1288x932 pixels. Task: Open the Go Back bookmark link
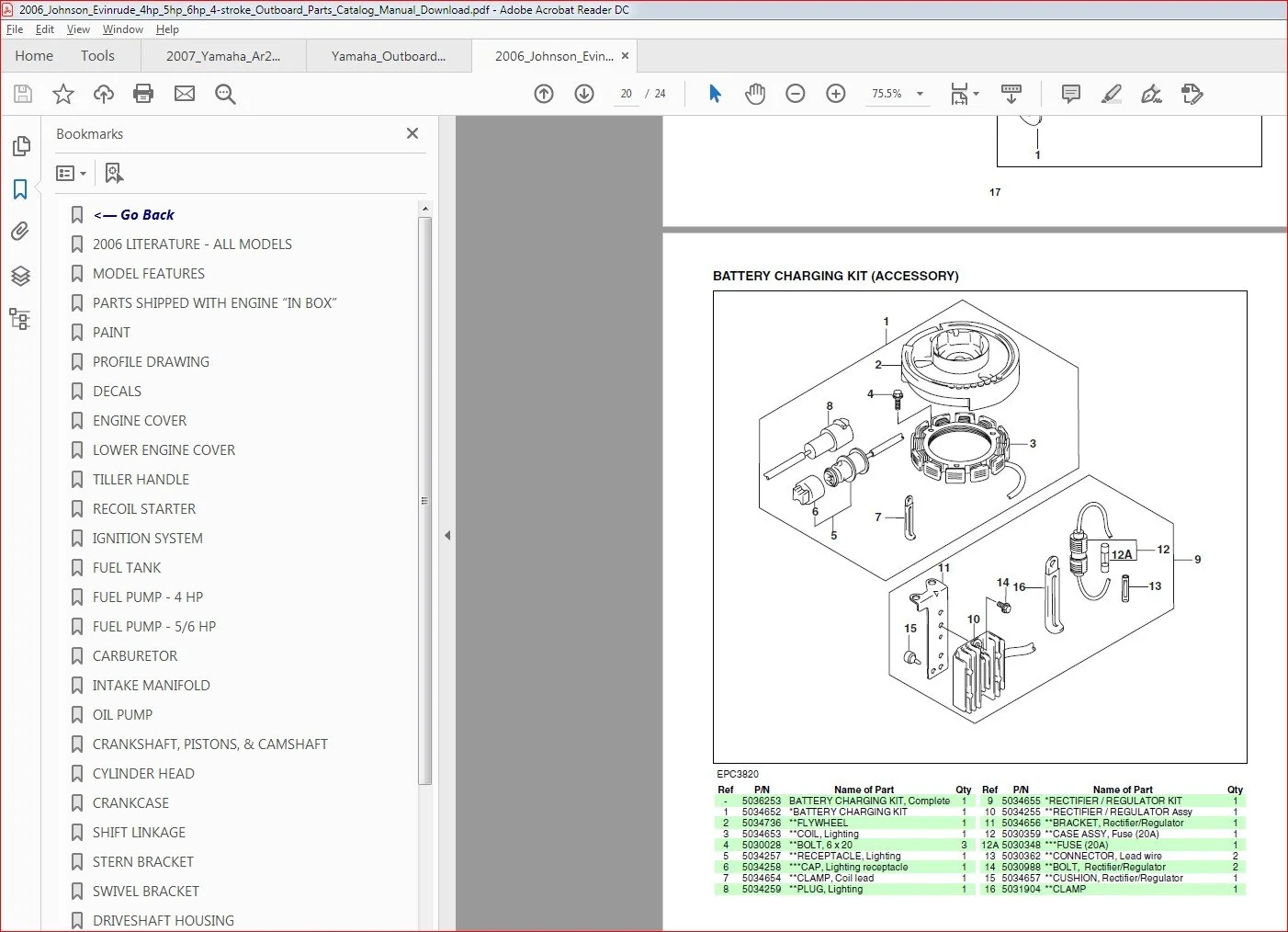[x=134, y=215]
